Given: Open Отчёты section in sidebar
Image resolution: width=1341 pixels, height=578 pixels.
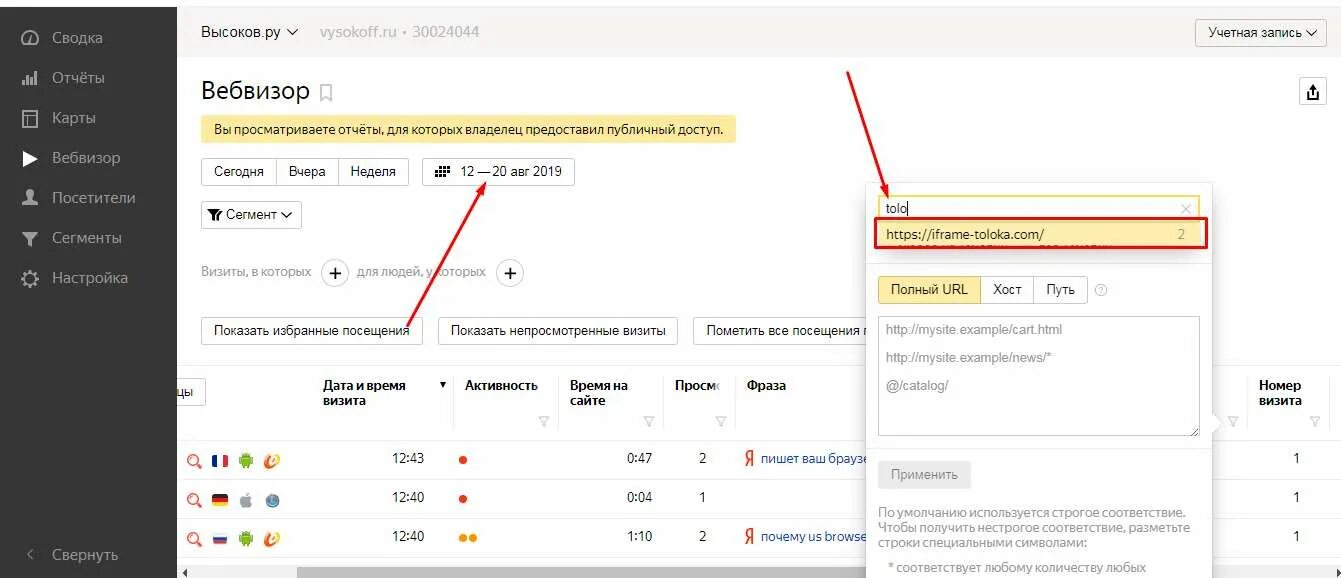Looking at the screenshot, I should [78, 78].
